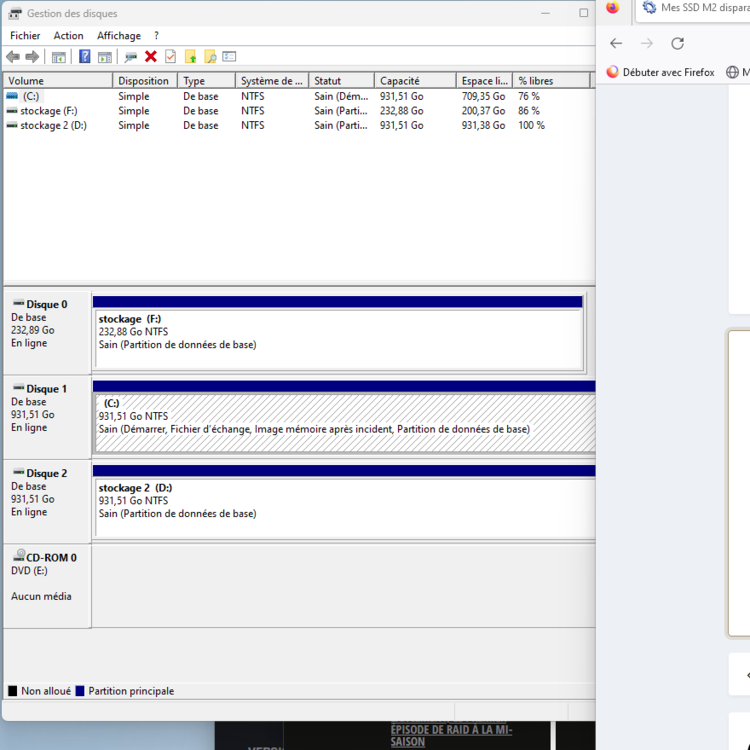The image size is (750, 750).
Task: Reload the page in Firefox
Action: click(677, 43)
